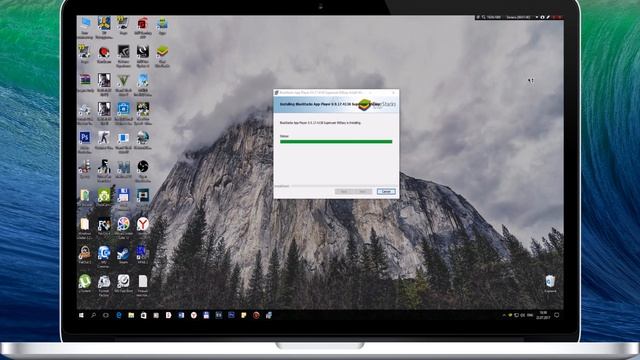Close the BlueStacks installer window
This screenshot has width=640, height=360.
coord(393,93)
